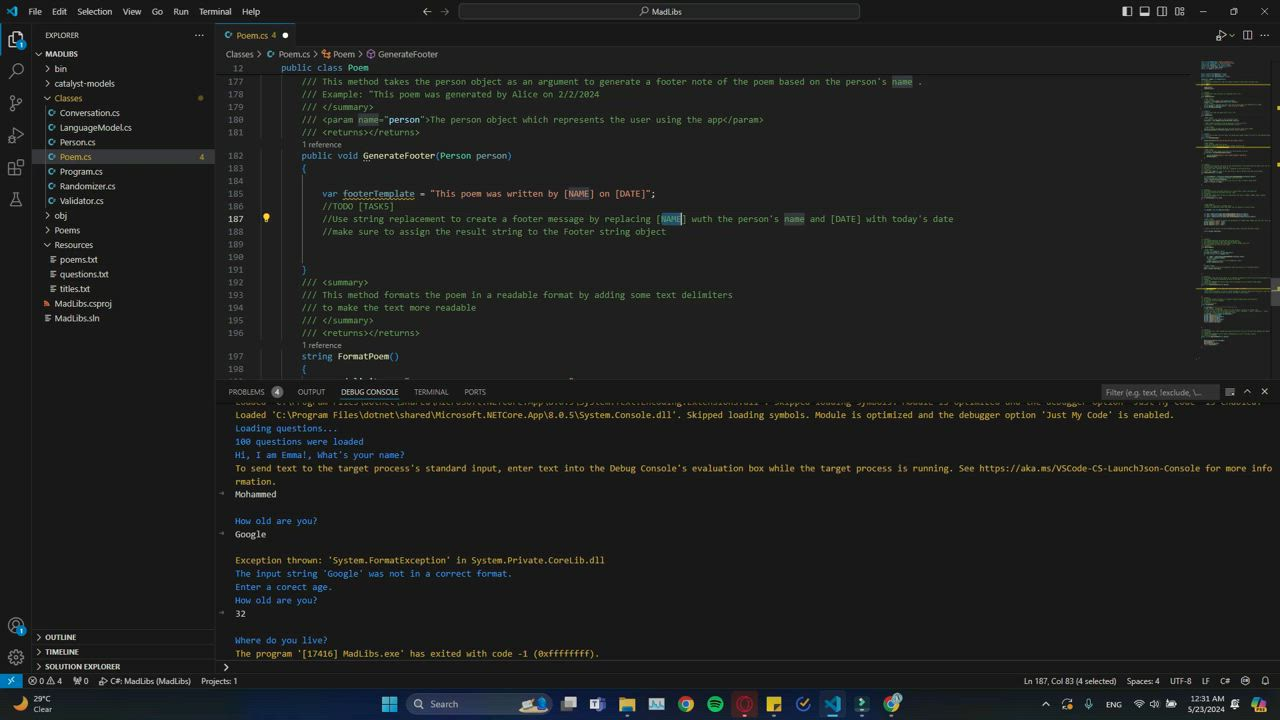Toggle the secondary side bar visibility
The image size is (1280, 720).
[x=1162, y=12]
